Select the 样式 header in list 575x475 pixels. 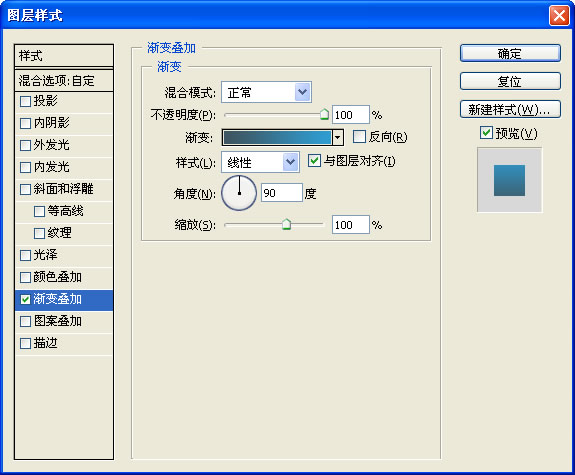pos(64,56)
